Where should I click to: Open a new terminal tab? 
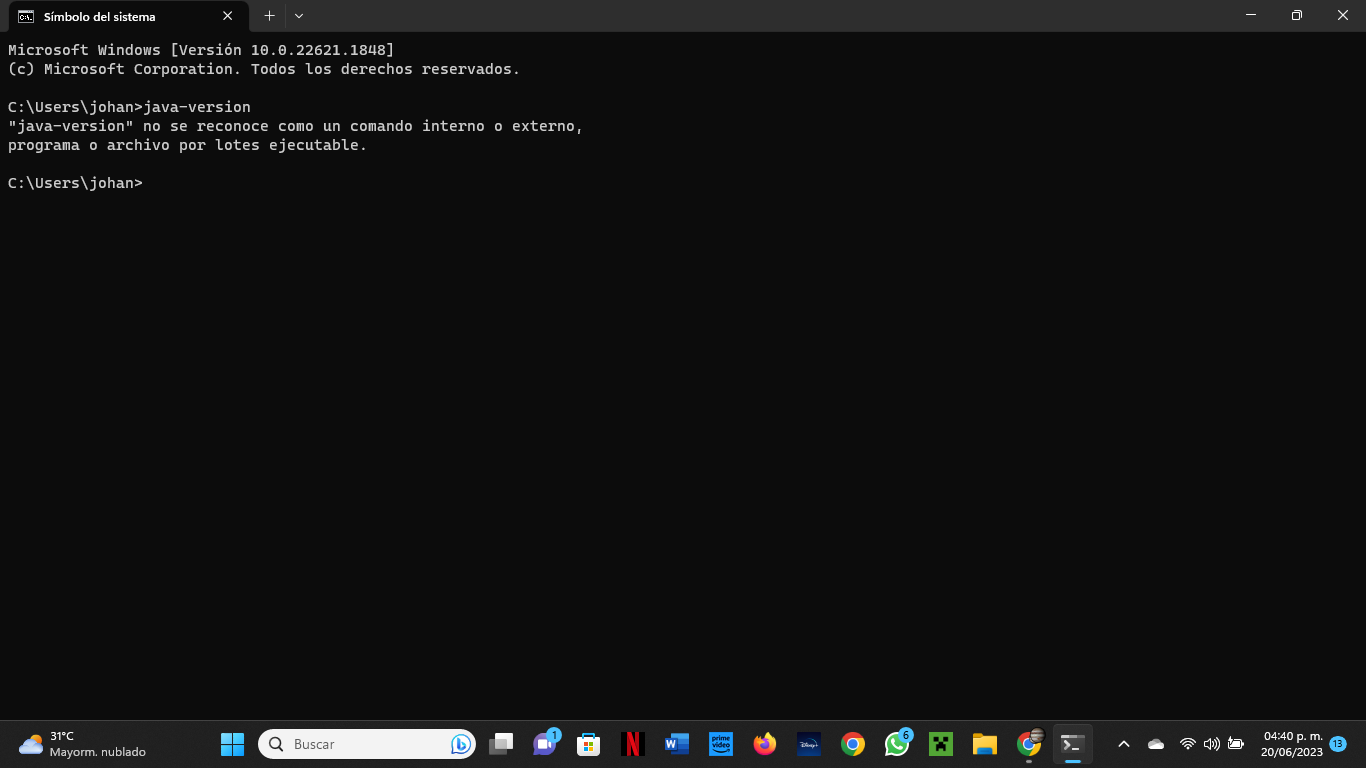click(x=269, y=16)
